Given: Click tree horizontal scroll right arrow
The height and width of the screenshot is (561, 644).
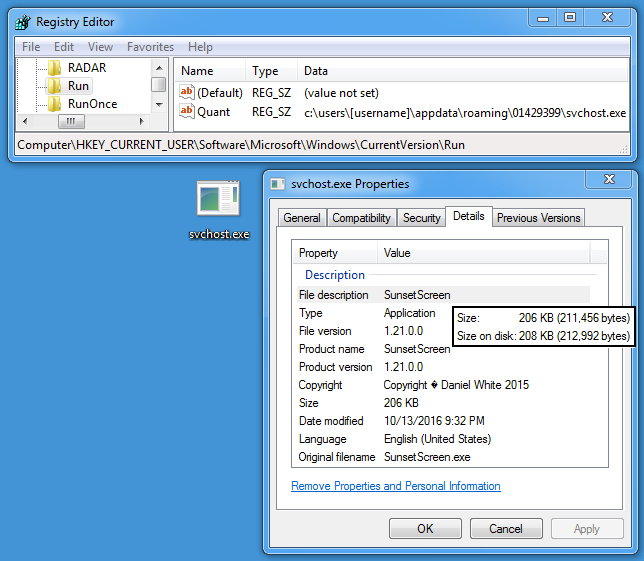Looking at the screenshot, I should pyautogui.click(x=142, y=121).
